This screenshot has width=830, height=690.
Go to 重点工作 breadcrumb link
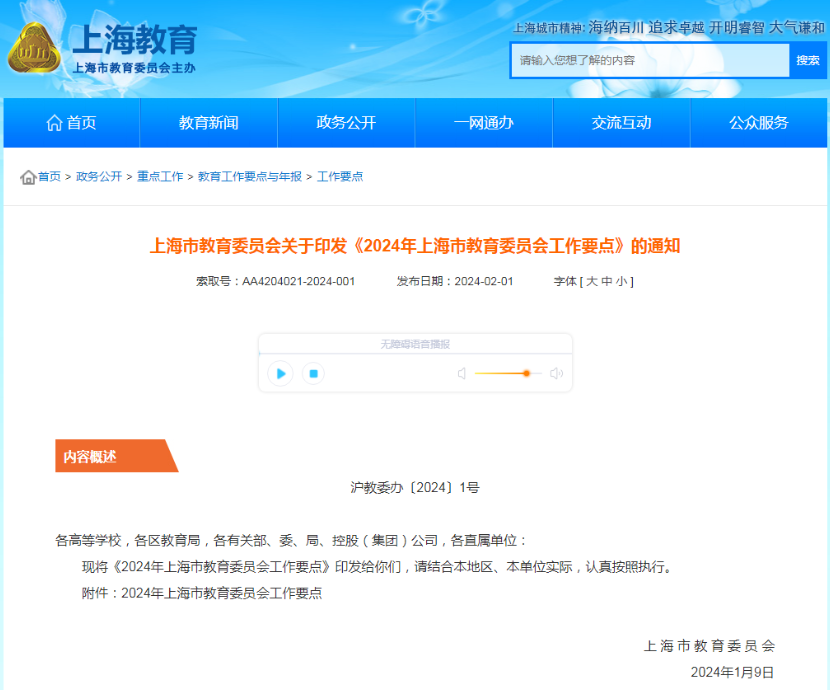point(160,177)
